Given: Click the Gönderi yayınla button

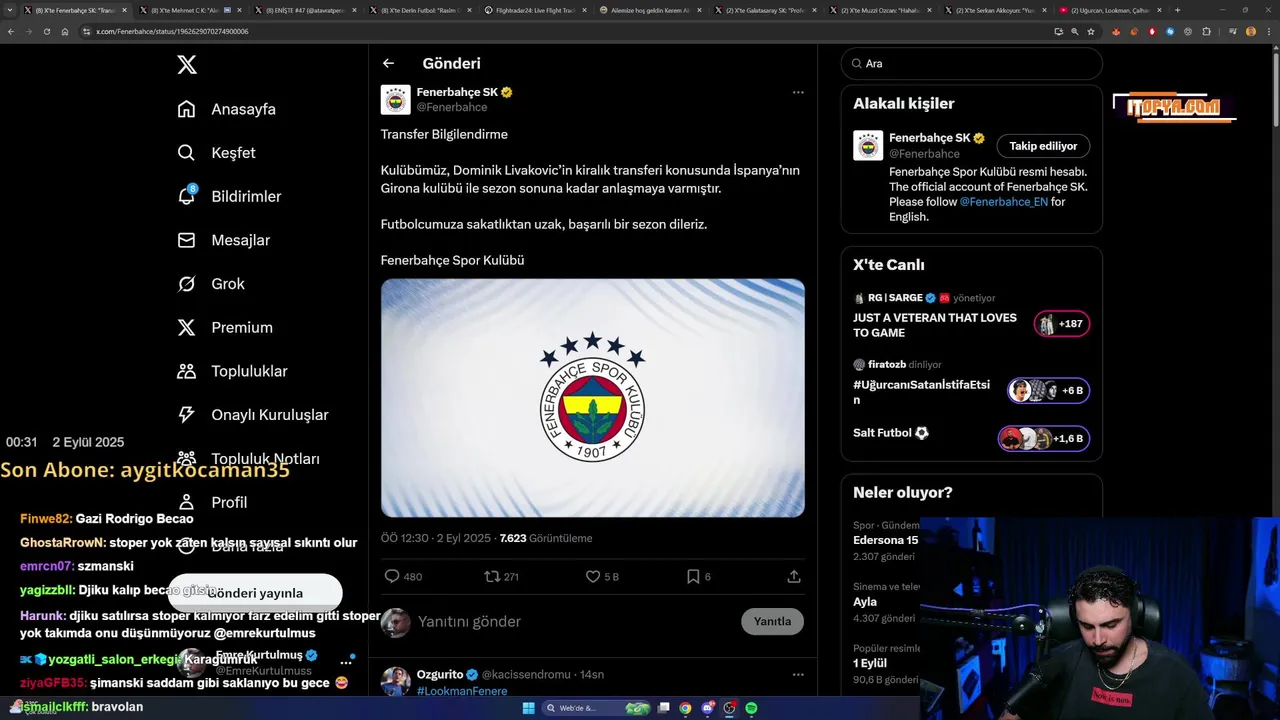Looking at the screenshot, I should click(x=255, y=593).
